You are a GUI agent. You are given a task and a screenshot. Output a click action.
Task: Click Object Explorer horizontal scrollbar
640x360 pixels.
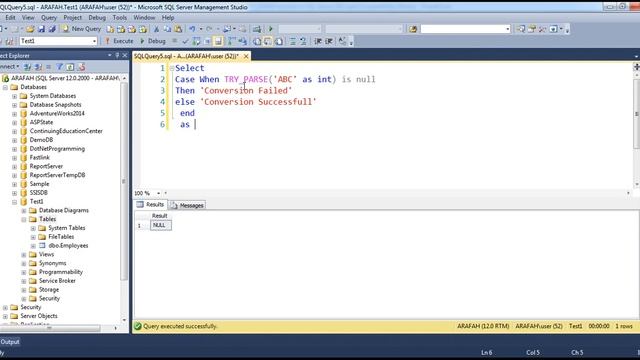50,328
